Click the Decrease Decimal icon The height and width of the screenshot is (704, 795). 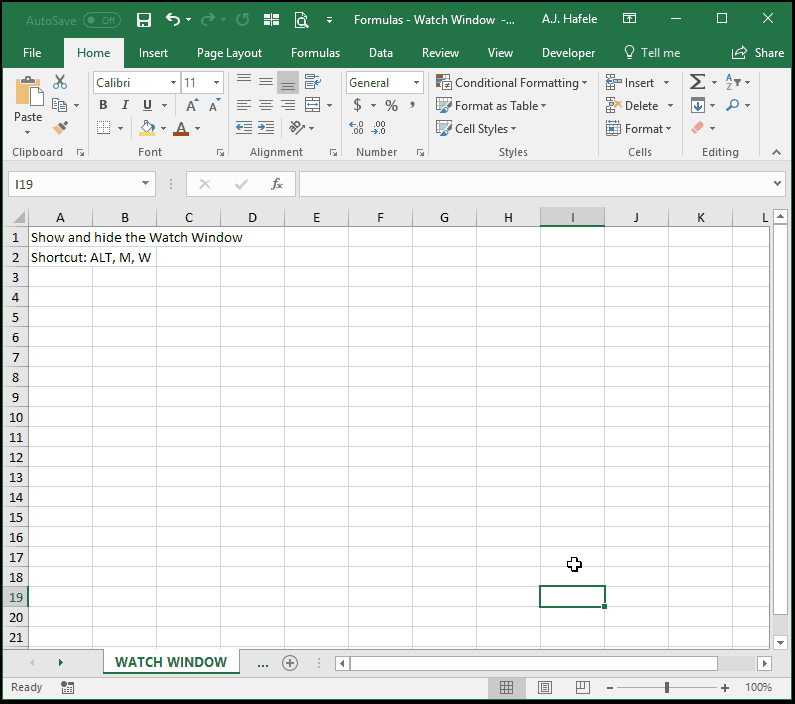coord(379,128)
